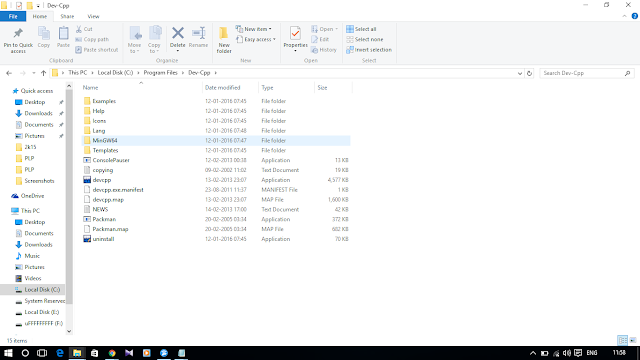Image resolution: width=640 pixels, height=360 pixels.
Task: Click Select all in the ribbon
Action: click(361, 29)
